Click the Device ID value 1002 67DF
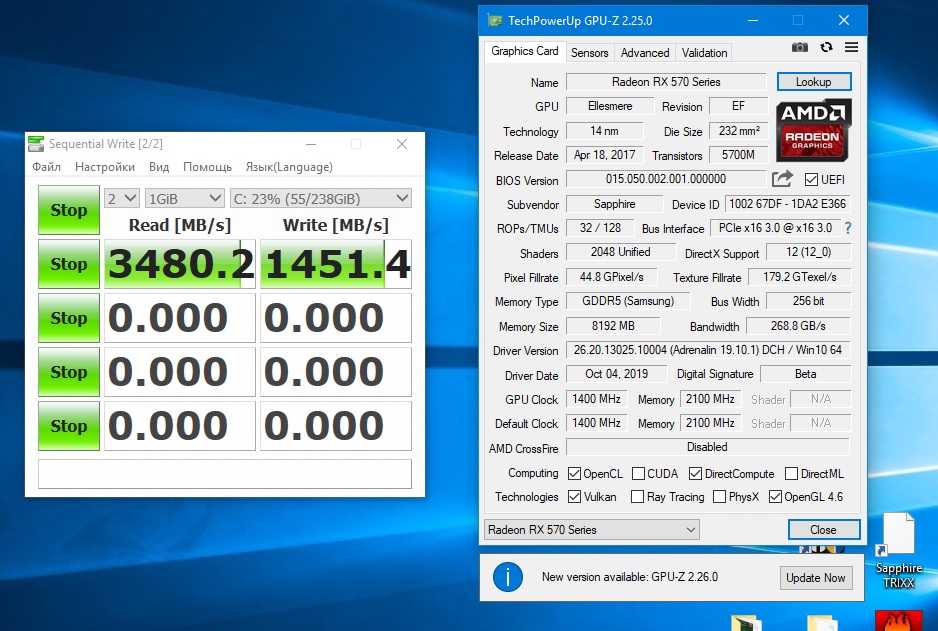938x631 pixels. pos(787,204)
